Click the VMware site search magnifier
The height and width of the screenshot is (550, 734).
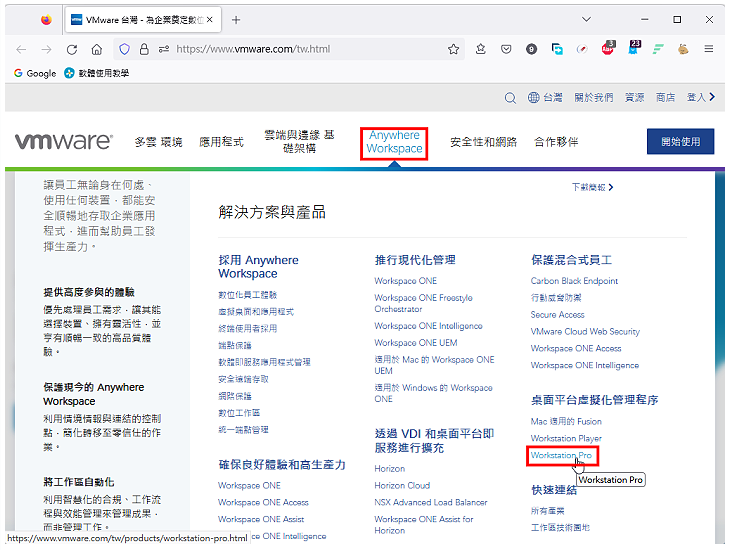tap(510, 98)
